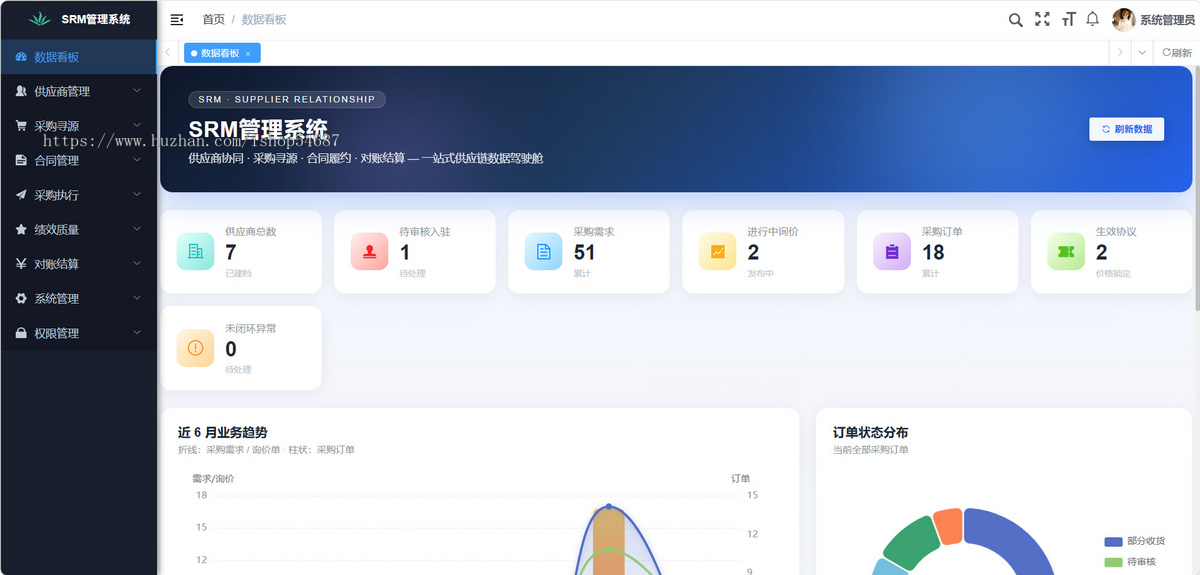This screenshot has width=1200, height=575.
Task: Click the 采购订单 clipboard icon
Action: (892, 252)
